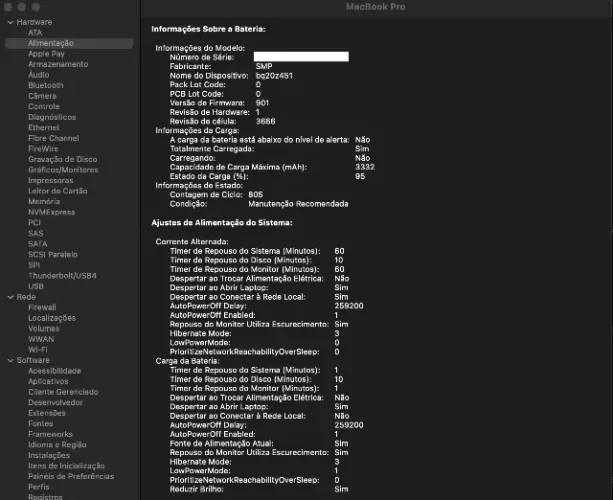Open SAS hardware entry
The height and width of the screenshot is (500, 613).
35,233
